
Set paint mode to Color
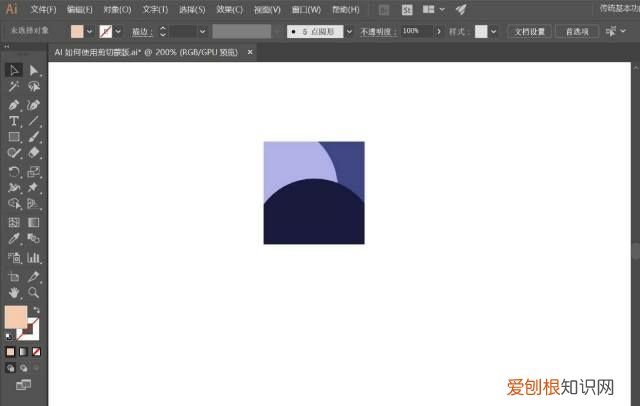[x=10, y=352]
